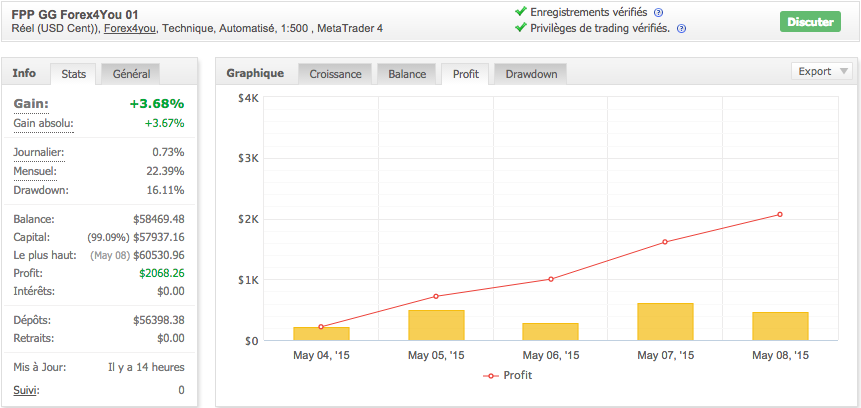Click green checkmark next to Enregistrements vérifiés
Image resolution: width=861 pixels, height=408 pixels.
coord(520,12)
